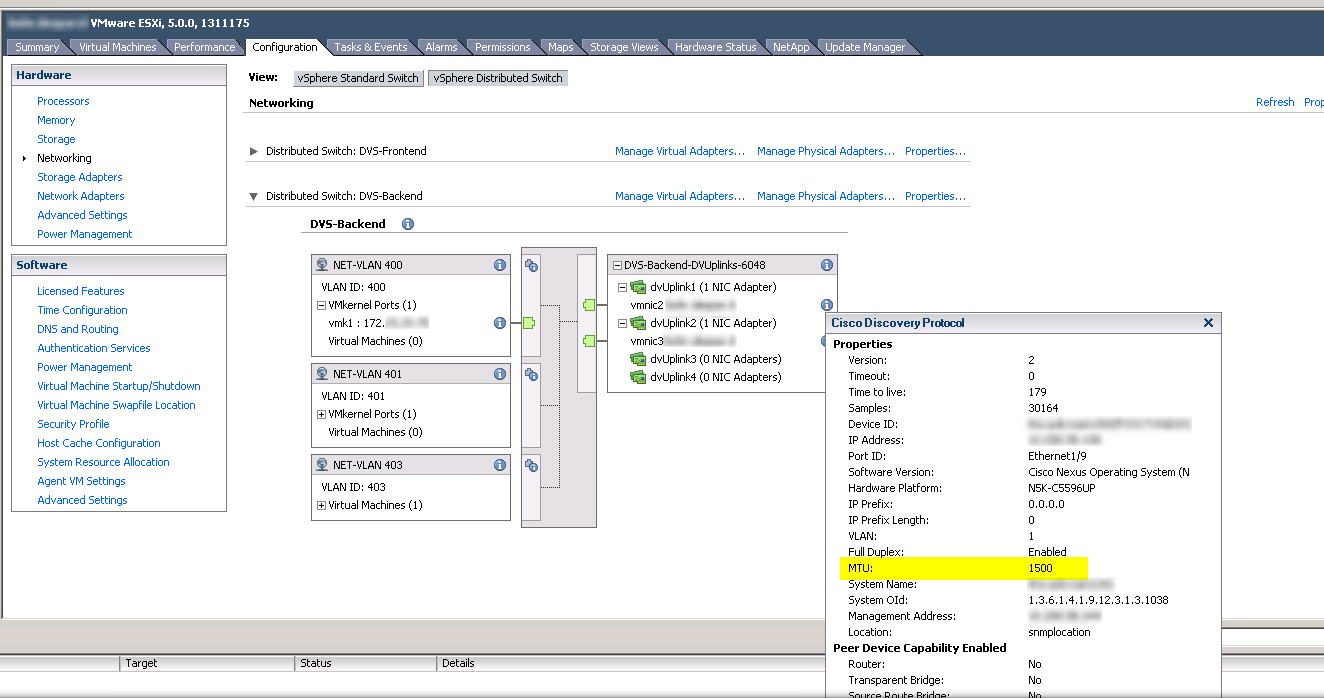Sort tasks by Target column header
This screenshot has height=698, width=1324.
[207, 663]
